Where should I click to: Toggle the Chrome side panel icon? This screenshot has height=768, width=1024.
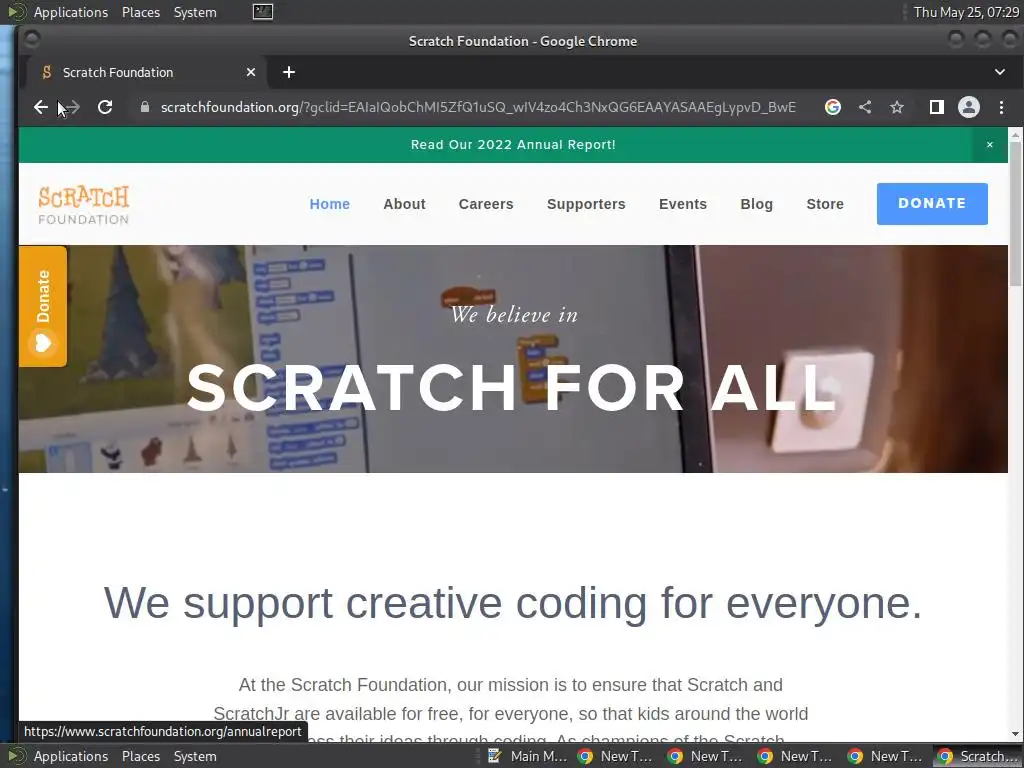[x=936, y=107]
